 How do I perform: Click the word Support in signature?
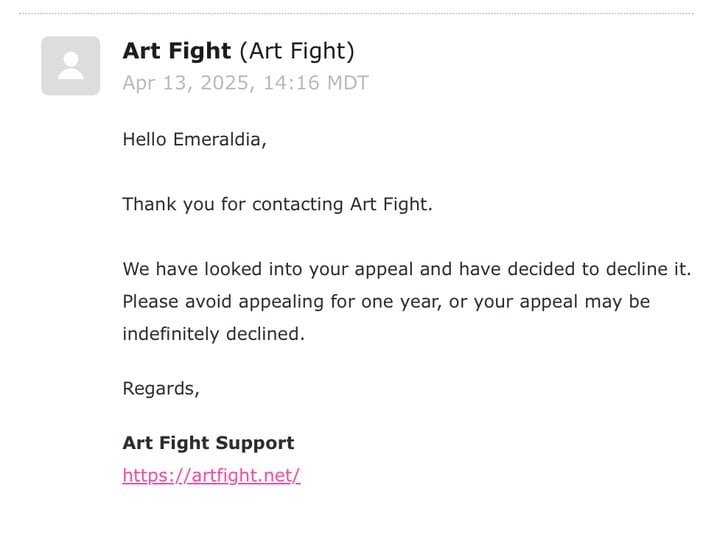tap(255, 444)
